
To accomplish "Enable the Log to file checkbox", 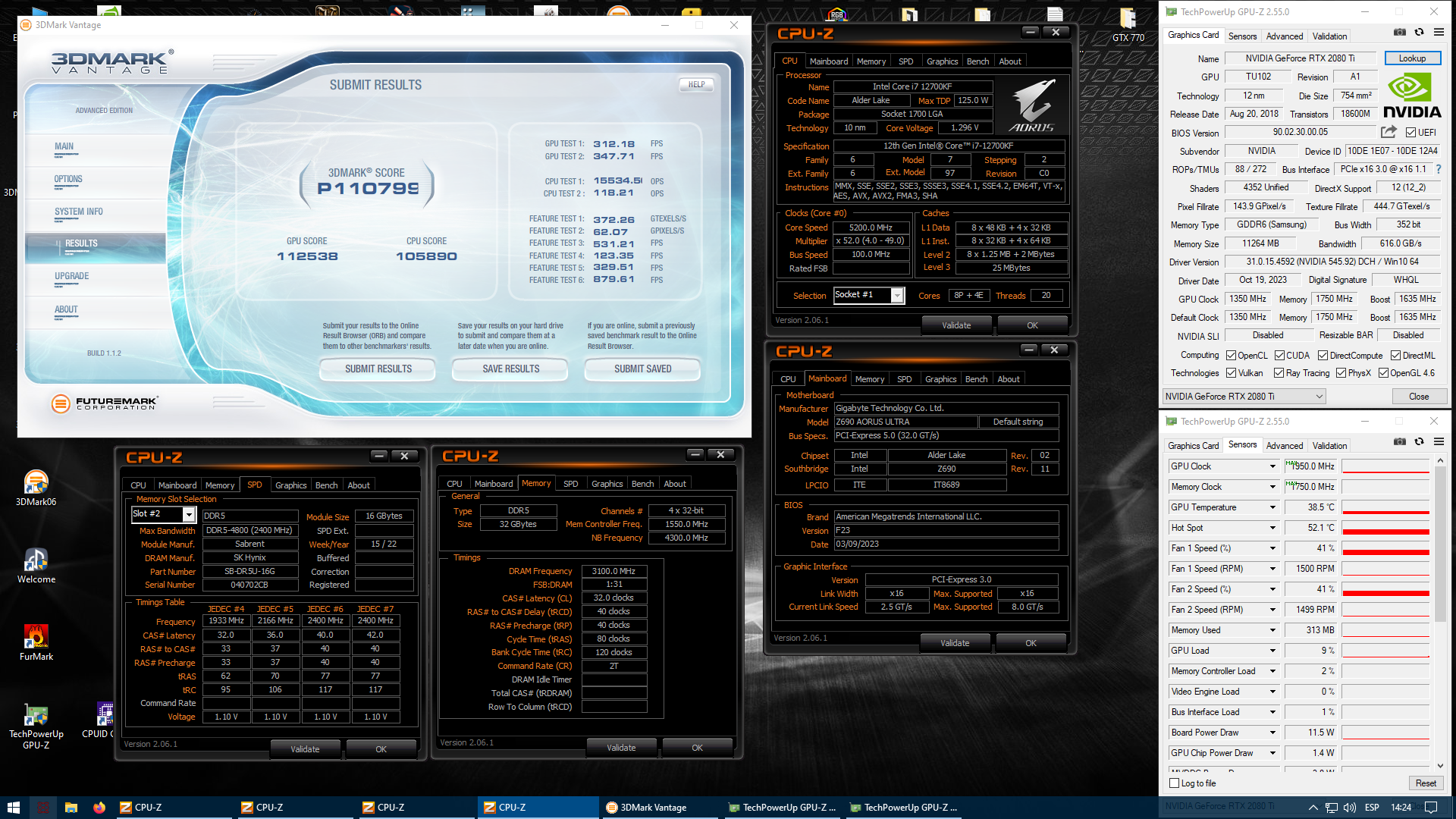I will (x=1175, y=783).
